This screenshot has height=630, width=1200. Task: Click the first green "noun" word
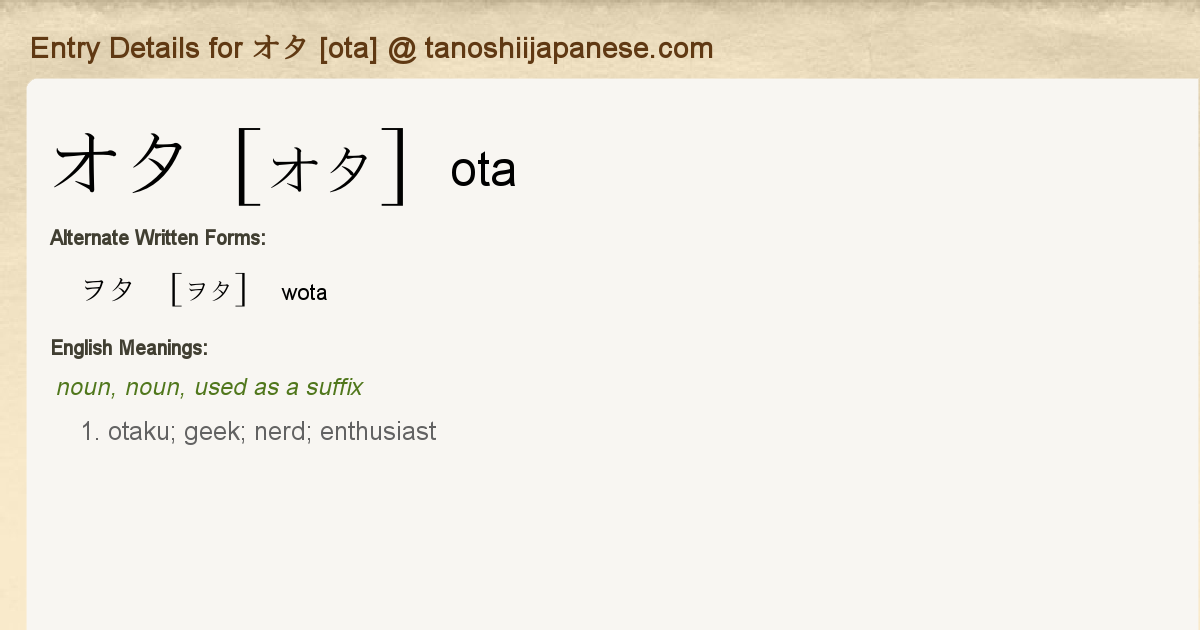[x=84, y=388]
